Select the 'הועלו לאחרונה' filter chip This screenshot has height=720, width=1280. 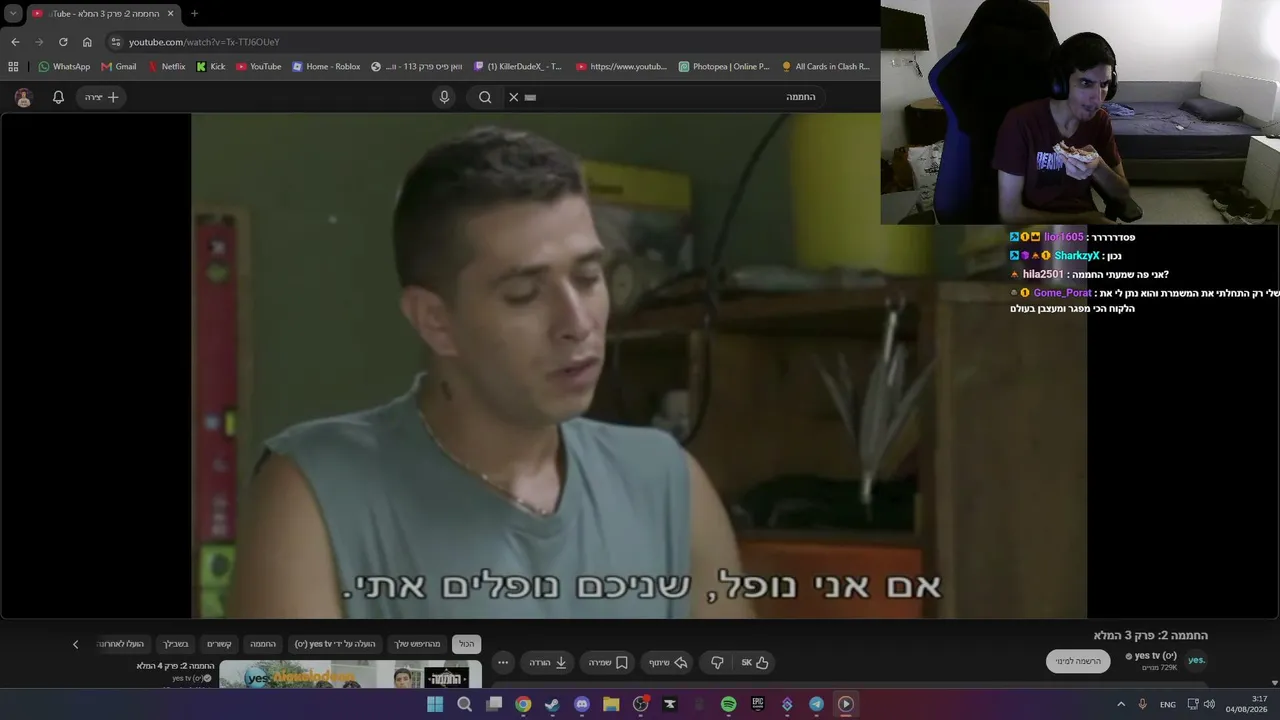coord(121,644)
